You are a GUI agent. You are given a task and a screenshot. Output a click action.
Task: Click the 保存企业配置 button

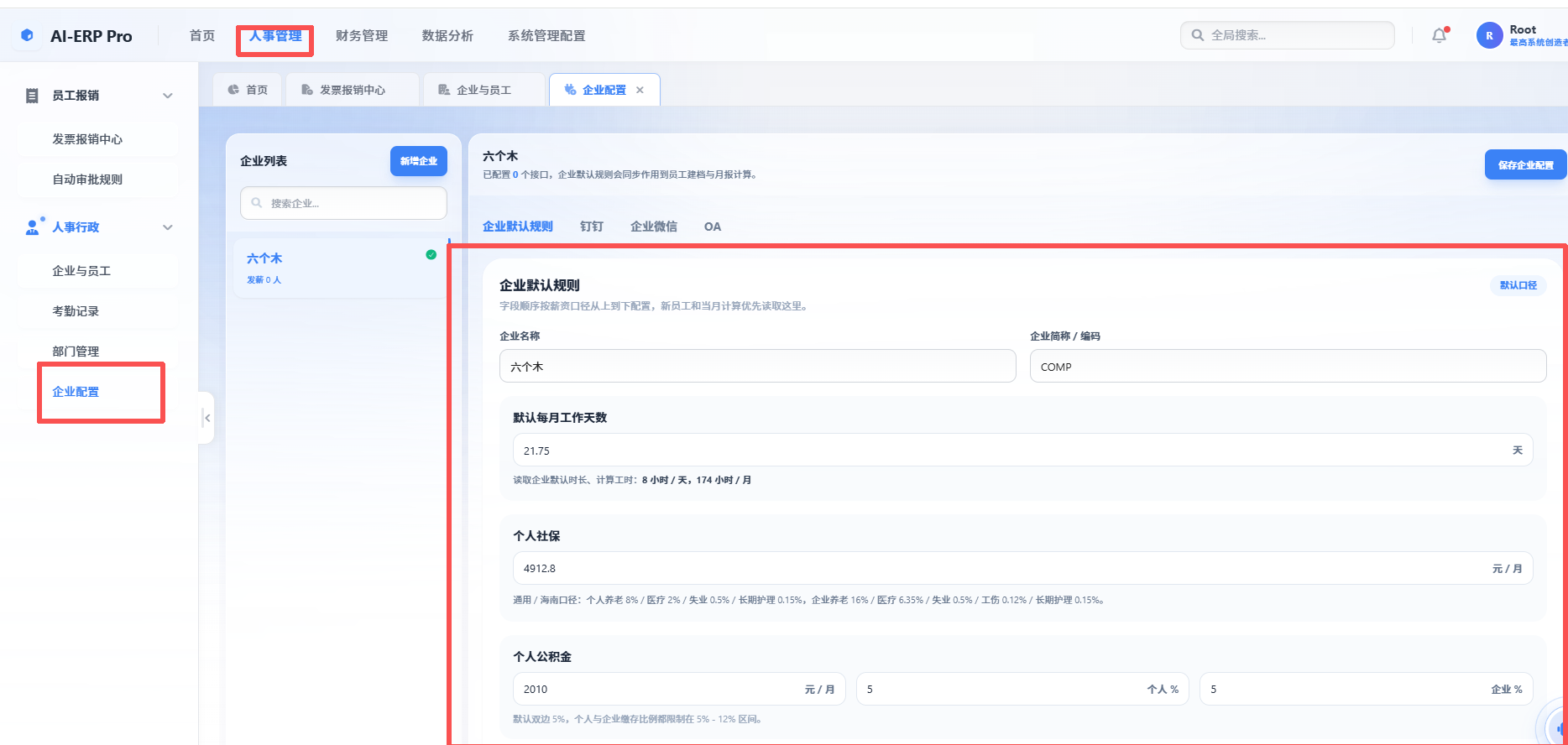pos(1526,165)
